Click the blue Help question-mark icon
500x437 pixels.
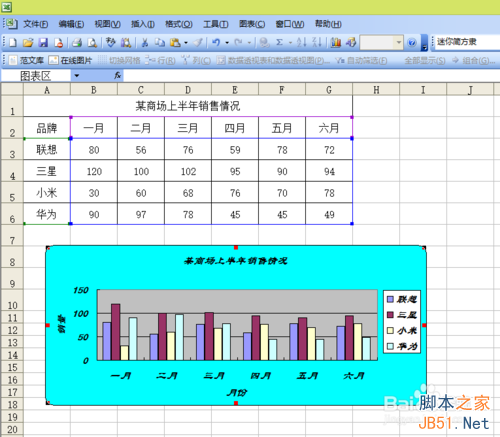point(412,43)
